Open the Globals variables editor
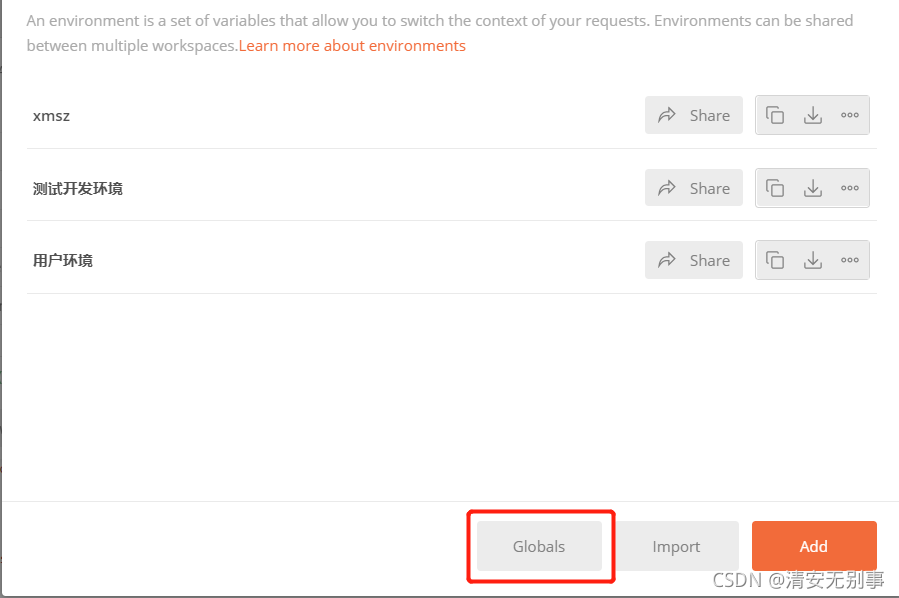 click(539, 546)
